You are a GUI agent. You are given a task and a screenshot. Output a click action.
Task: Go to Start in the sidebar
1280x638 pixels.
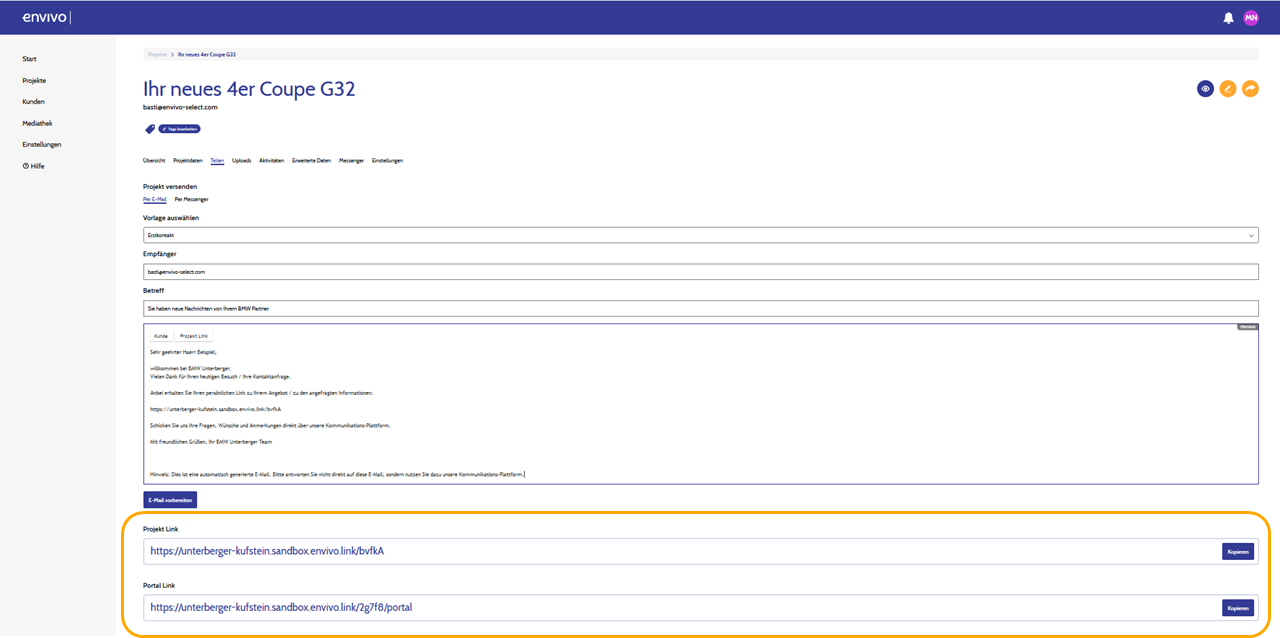(30, 59)
